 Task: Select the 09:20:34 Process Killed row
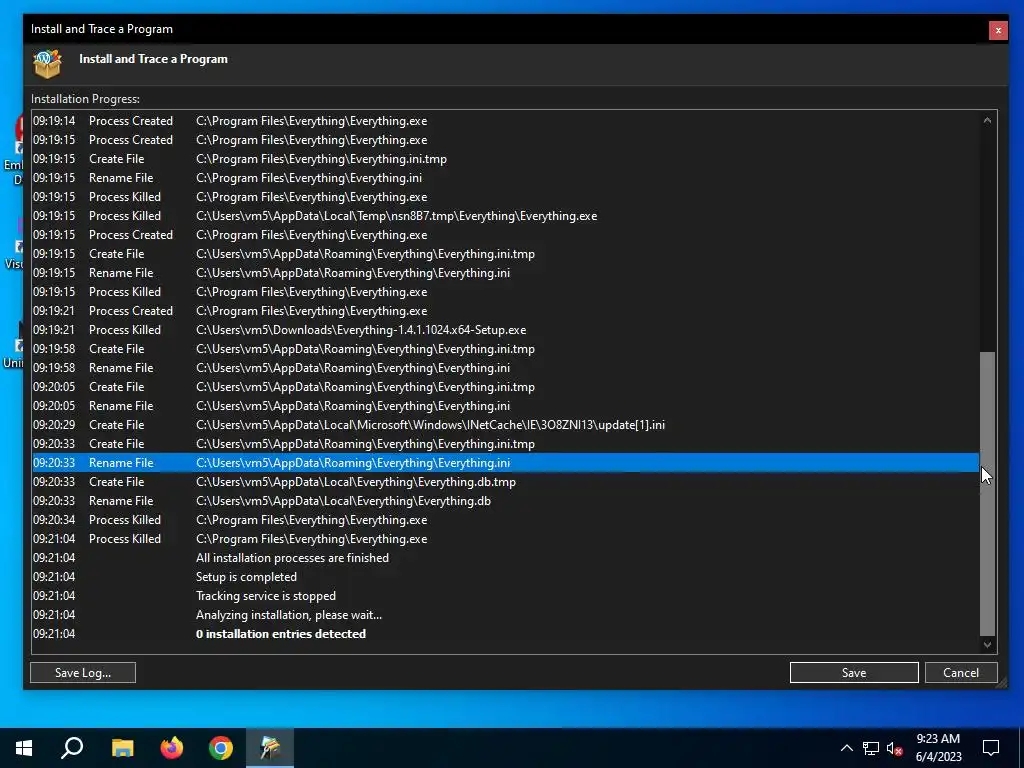[505, 520]
